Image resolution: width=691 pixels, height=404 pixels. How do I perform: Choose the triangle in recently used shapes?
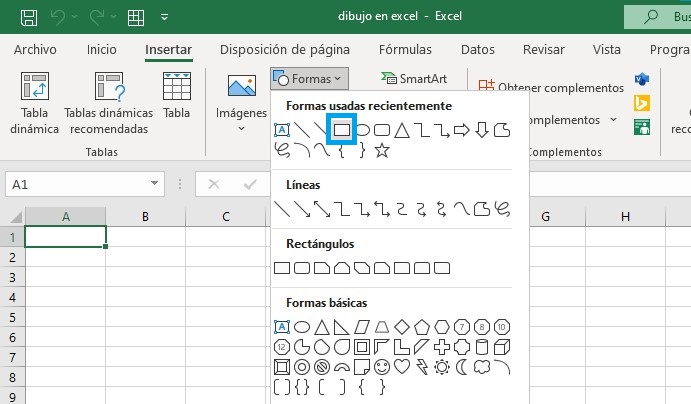[x=402, y=130]
